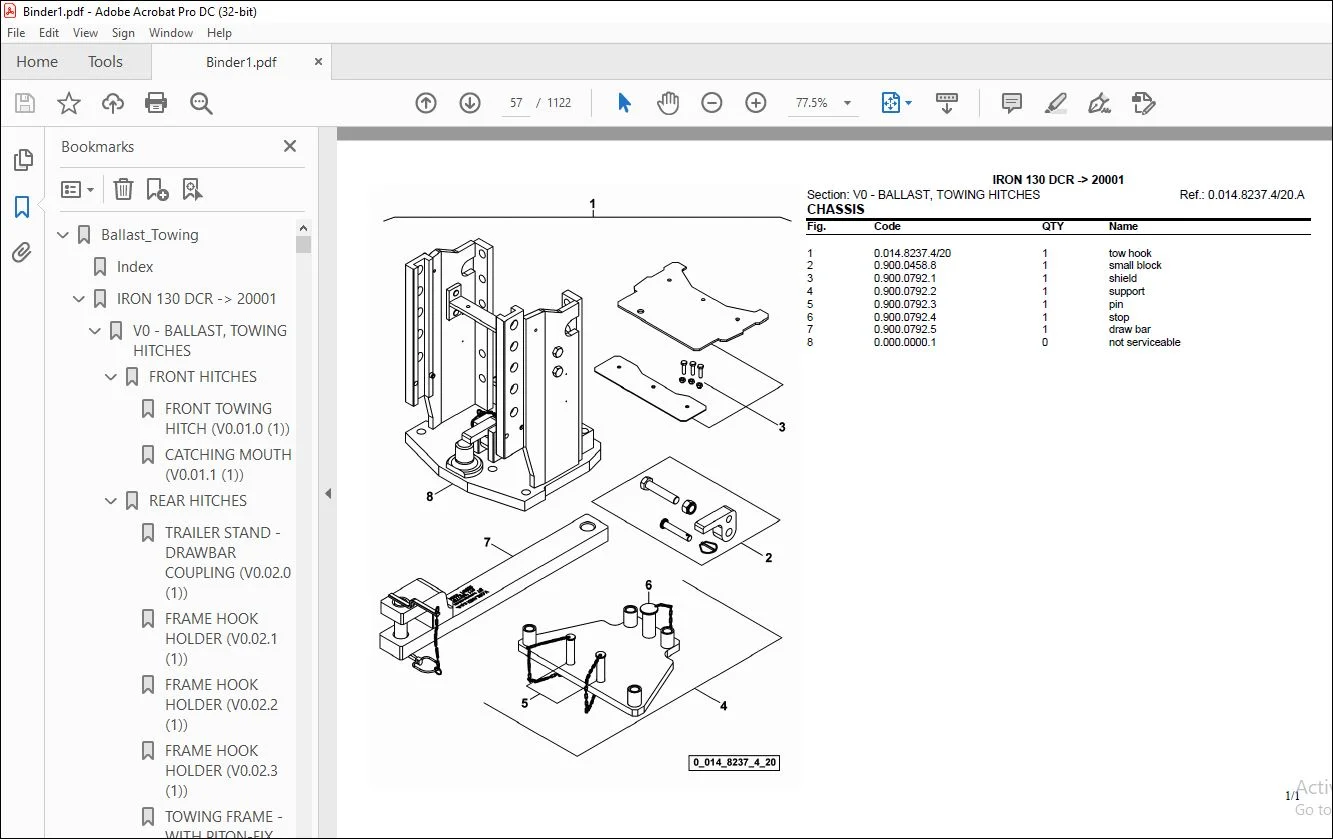Viewport: 1333px width, 839px height.
Task: Zoom in with the plus button
Action: coord(756,103)
